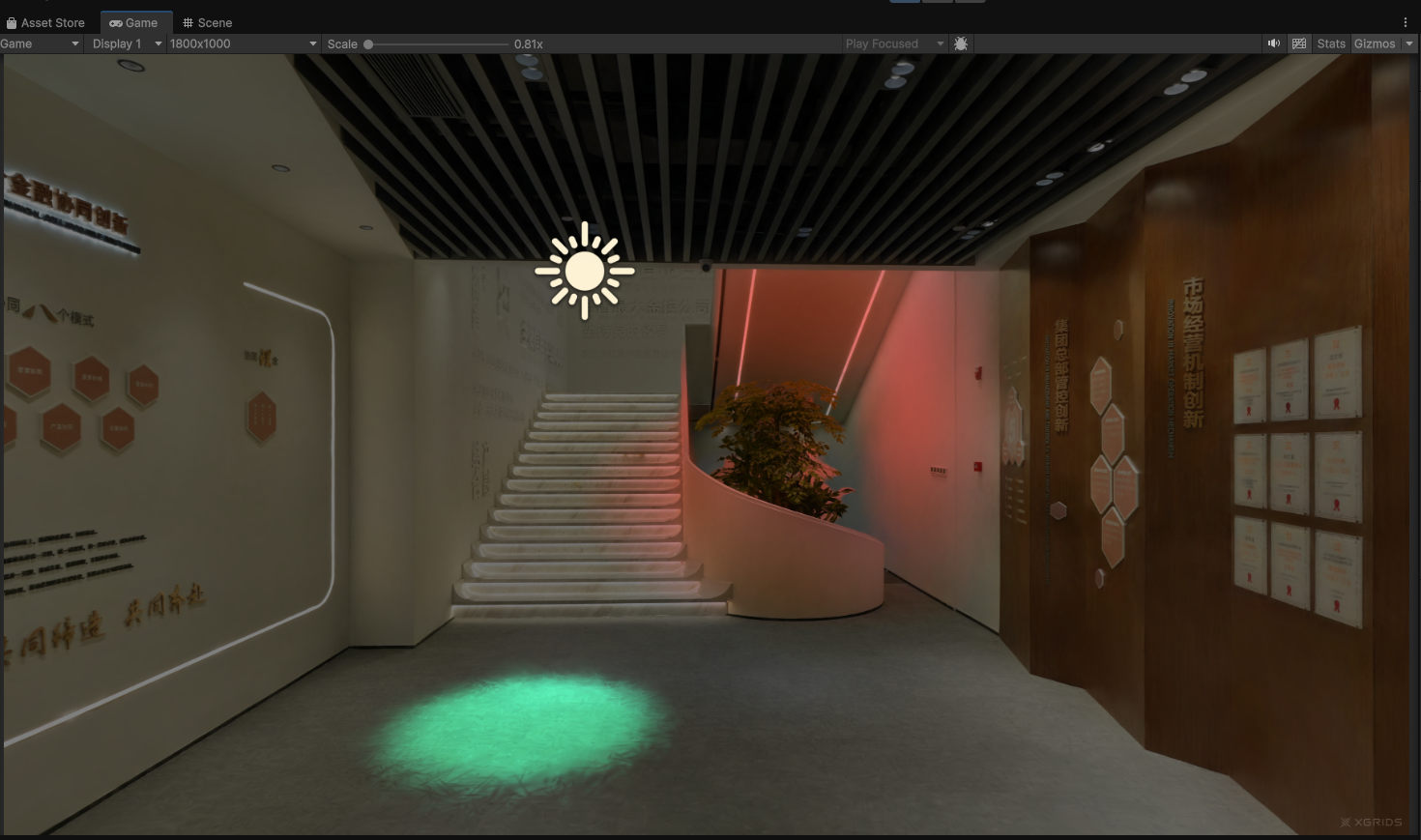Expand the Gizmos dropdown arrow
The image size is (1421, 840).
click(1409, 43)
